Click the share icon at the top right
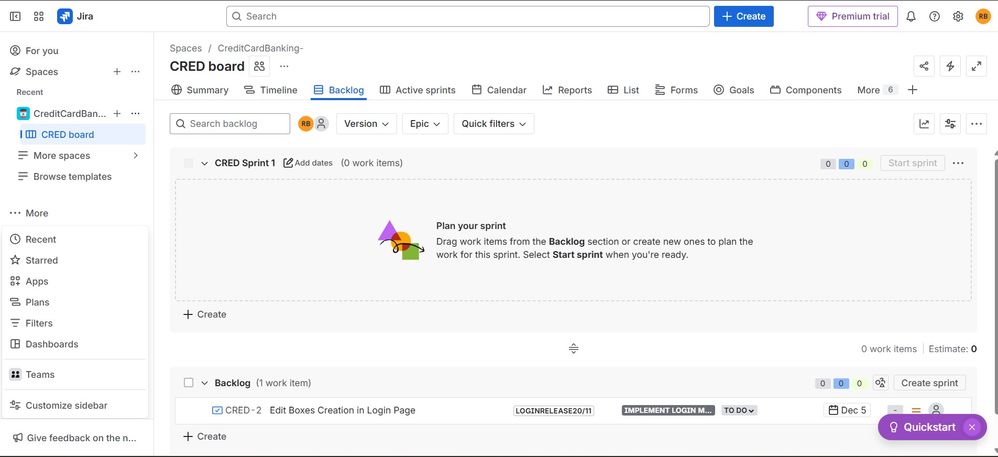The height and width of the screenshot is (457, 998). coord(924,66)
